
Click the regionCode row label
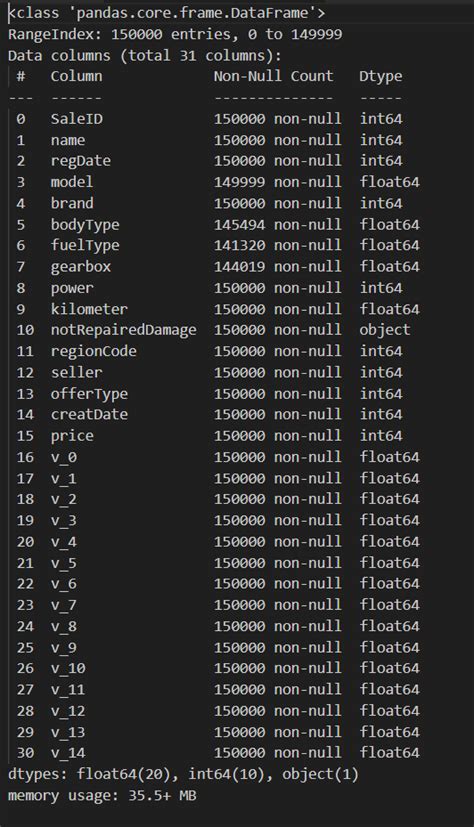coord(93,352)
